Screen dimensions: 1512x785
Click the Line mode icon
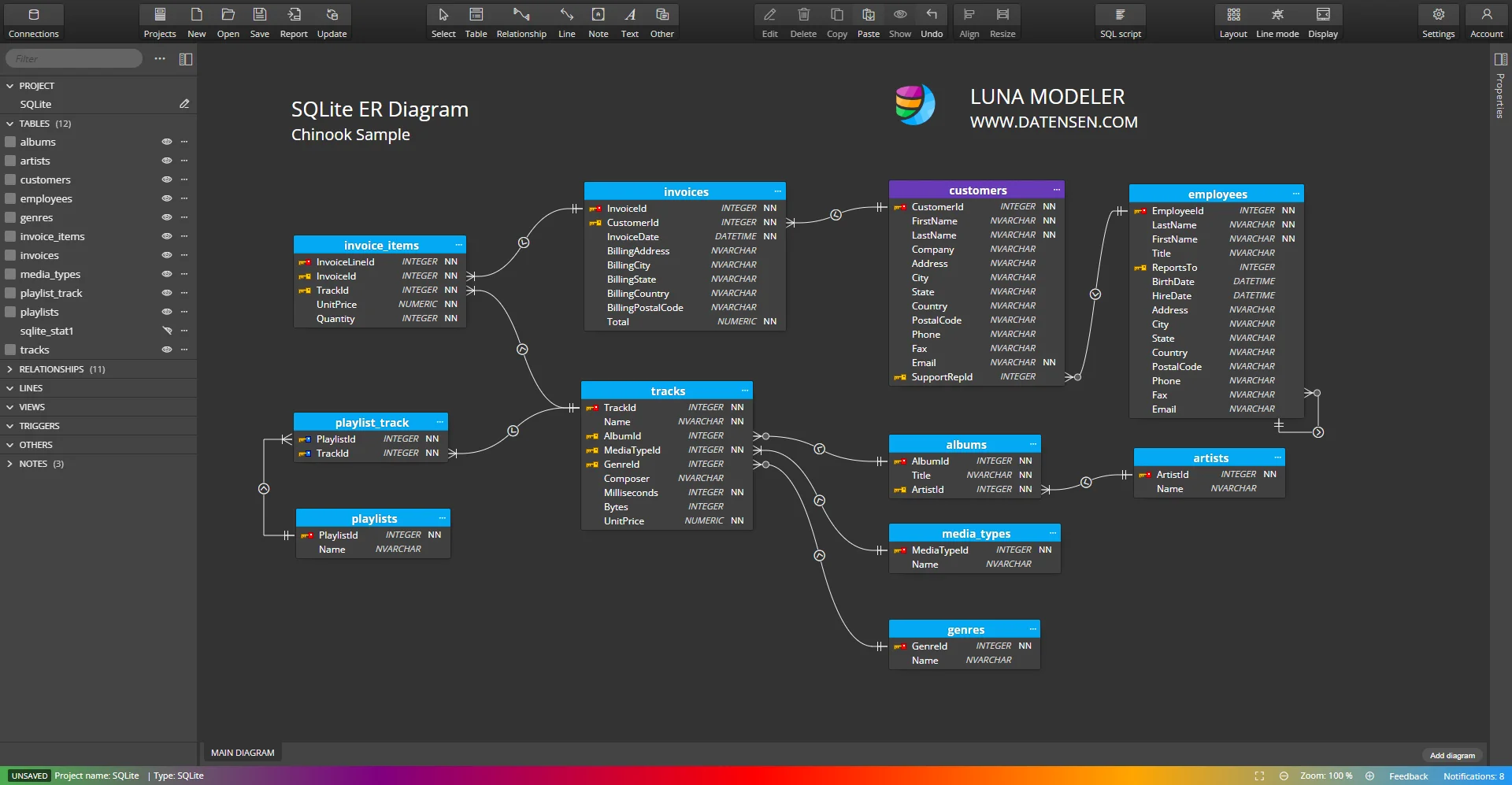1277,21
